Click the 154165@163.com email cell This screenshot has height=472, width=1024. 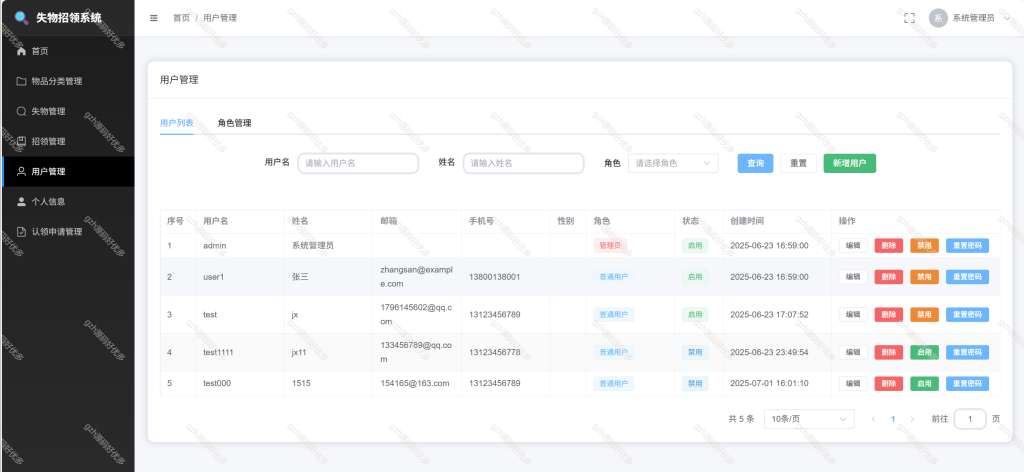[x=415, y=383]
